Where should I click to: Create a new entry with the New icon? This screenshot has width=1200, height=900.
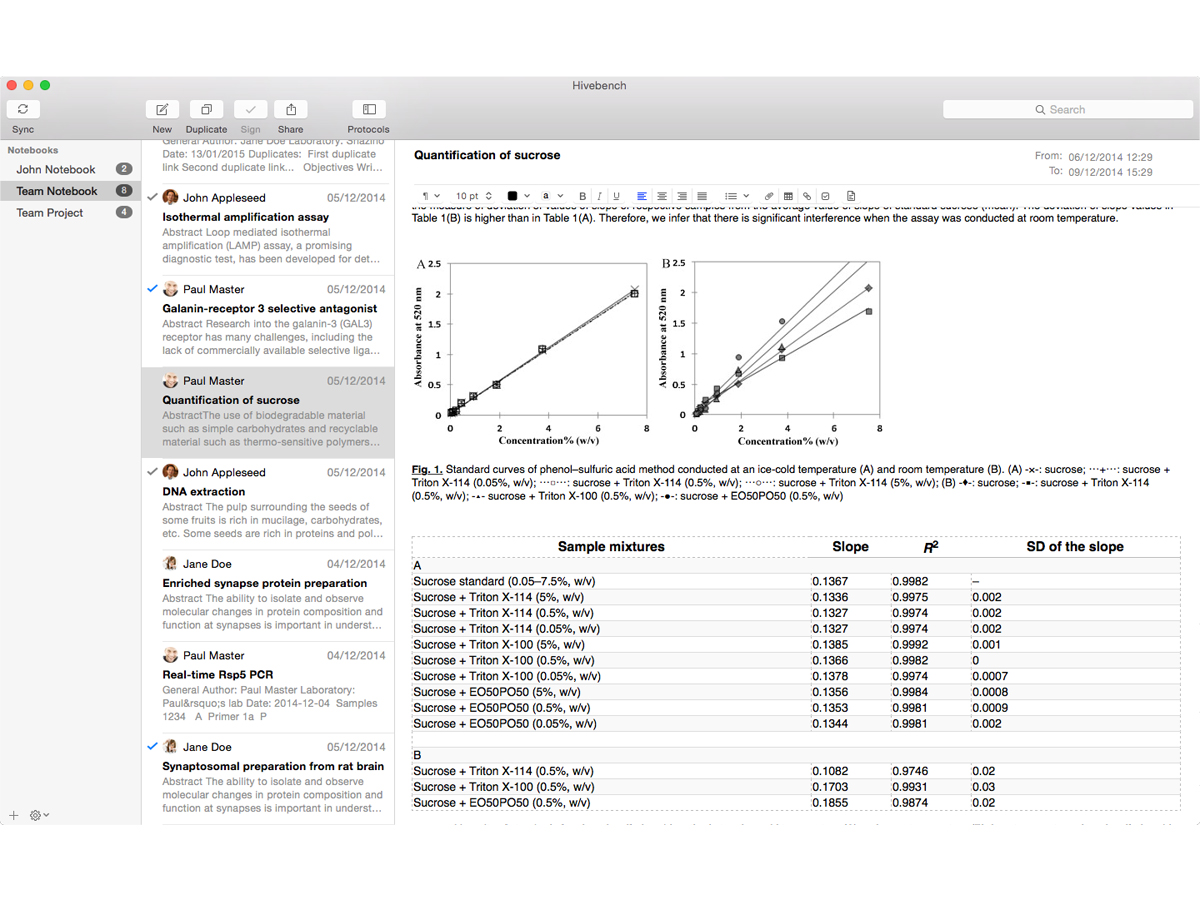(162, 109)
